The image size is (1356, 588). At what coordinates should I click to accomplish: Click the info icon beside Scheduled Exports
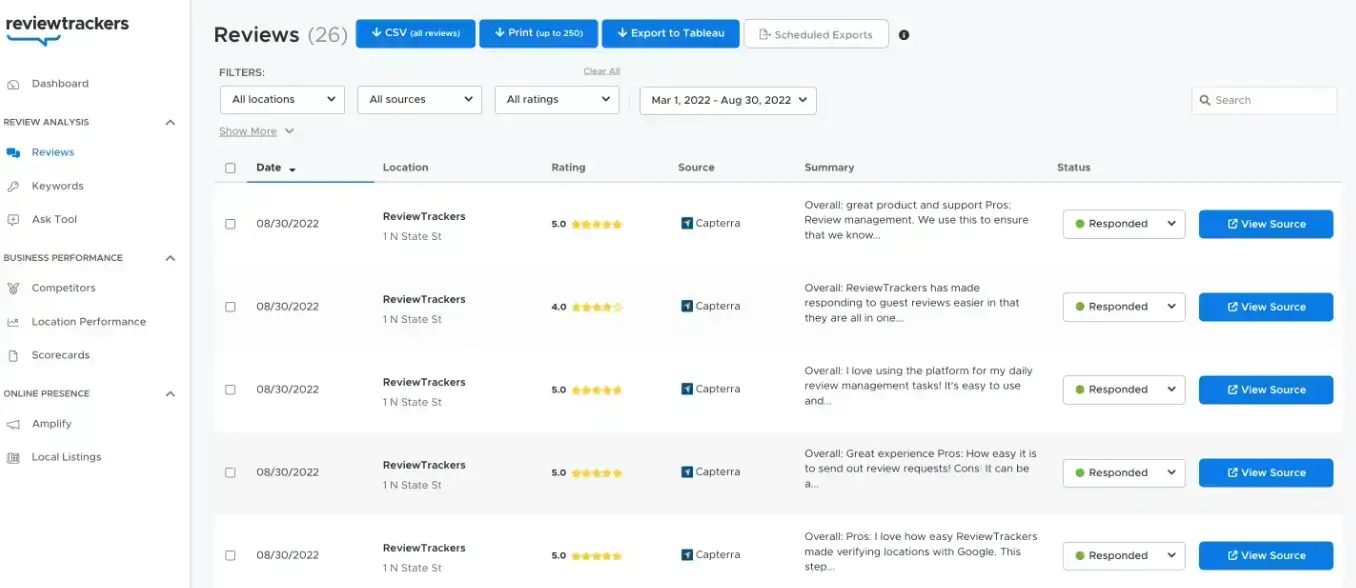[x=904, y=35]
